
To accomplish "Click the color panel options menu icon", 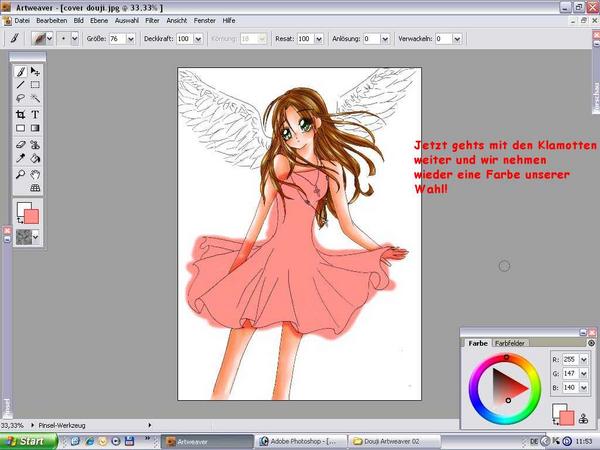I will pos(591,343).
